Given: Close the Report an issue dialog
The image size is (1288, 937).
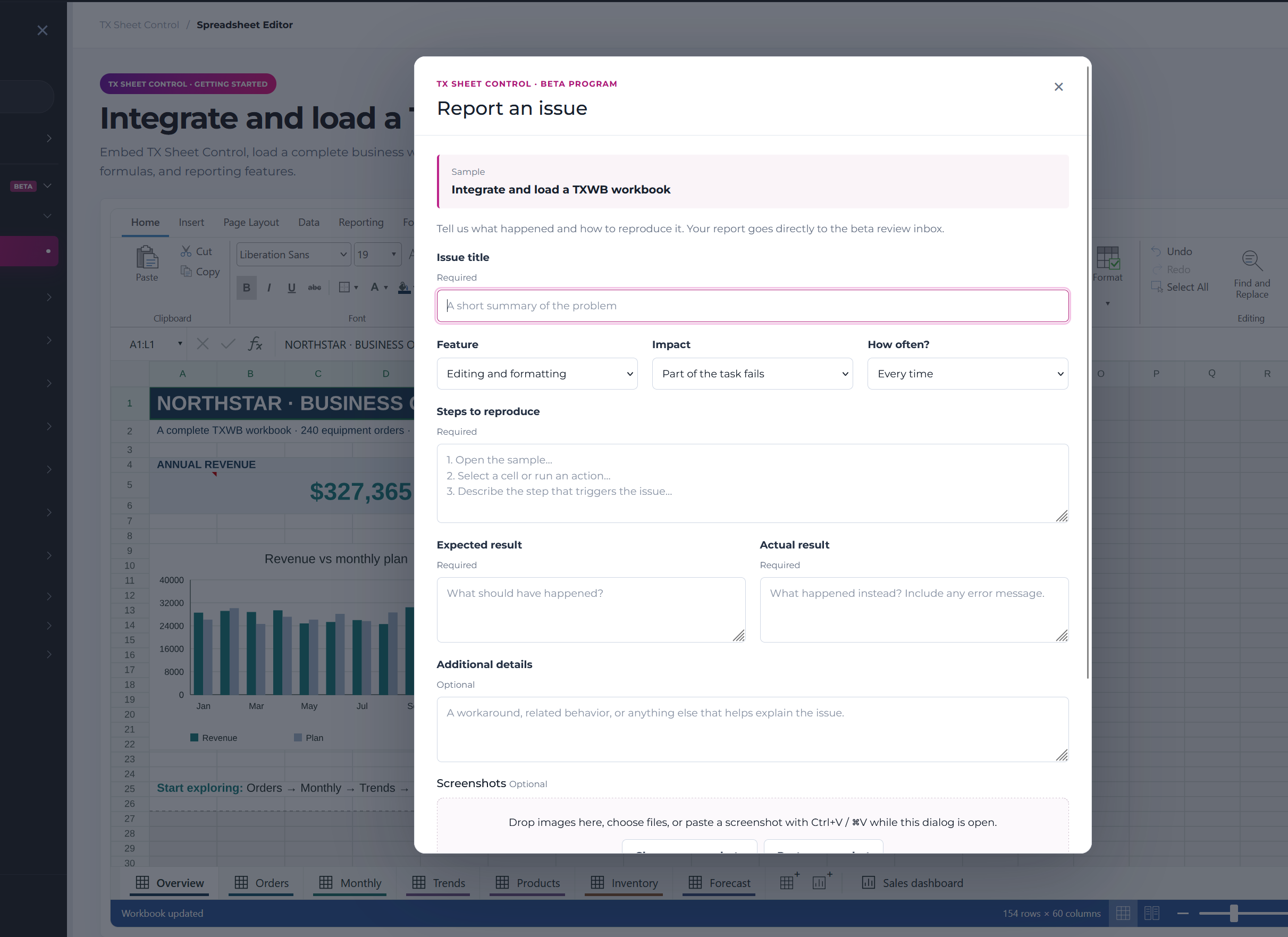Looking at the screenshot, I should click(1058, 87).
